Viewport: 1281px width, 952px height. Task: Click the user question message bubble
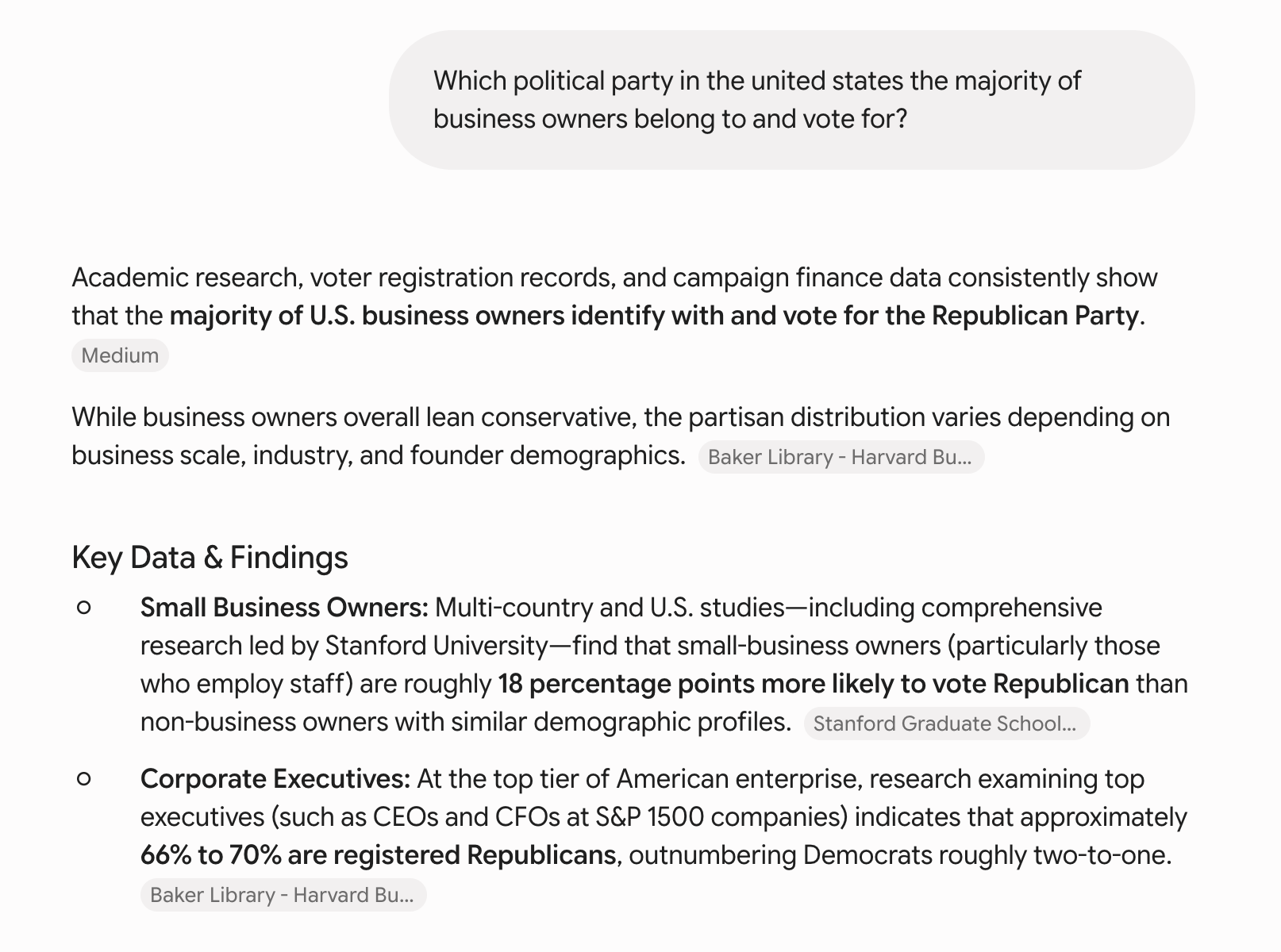pyautogui.click(x=791, y=100)
